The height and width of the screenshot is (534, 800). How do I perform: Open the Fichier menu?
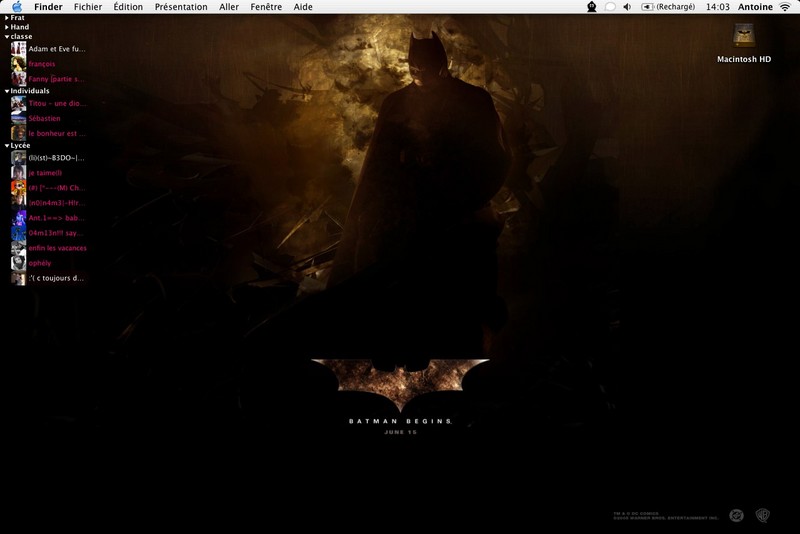point(88,7)
